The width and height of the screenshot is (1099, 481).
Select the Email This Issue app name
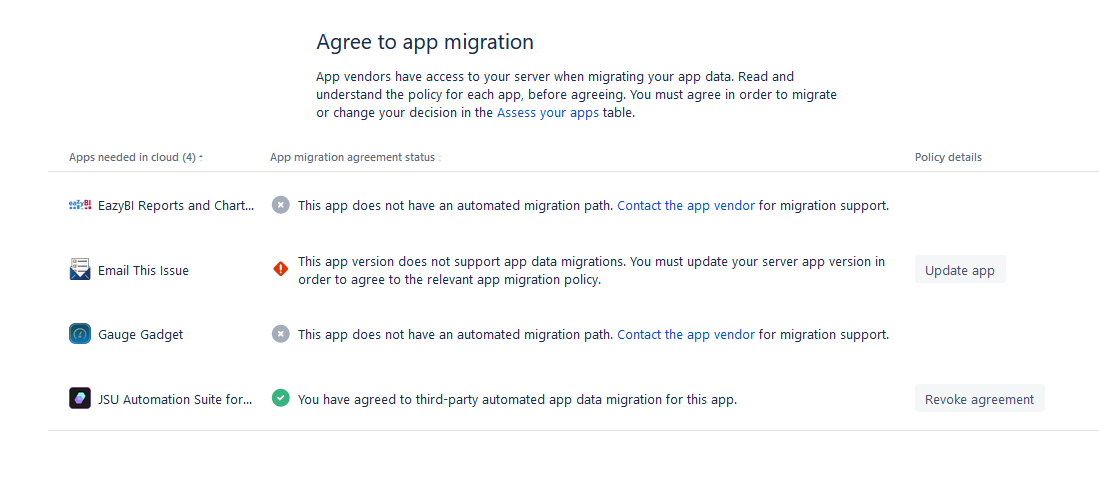tap(143, 270)
